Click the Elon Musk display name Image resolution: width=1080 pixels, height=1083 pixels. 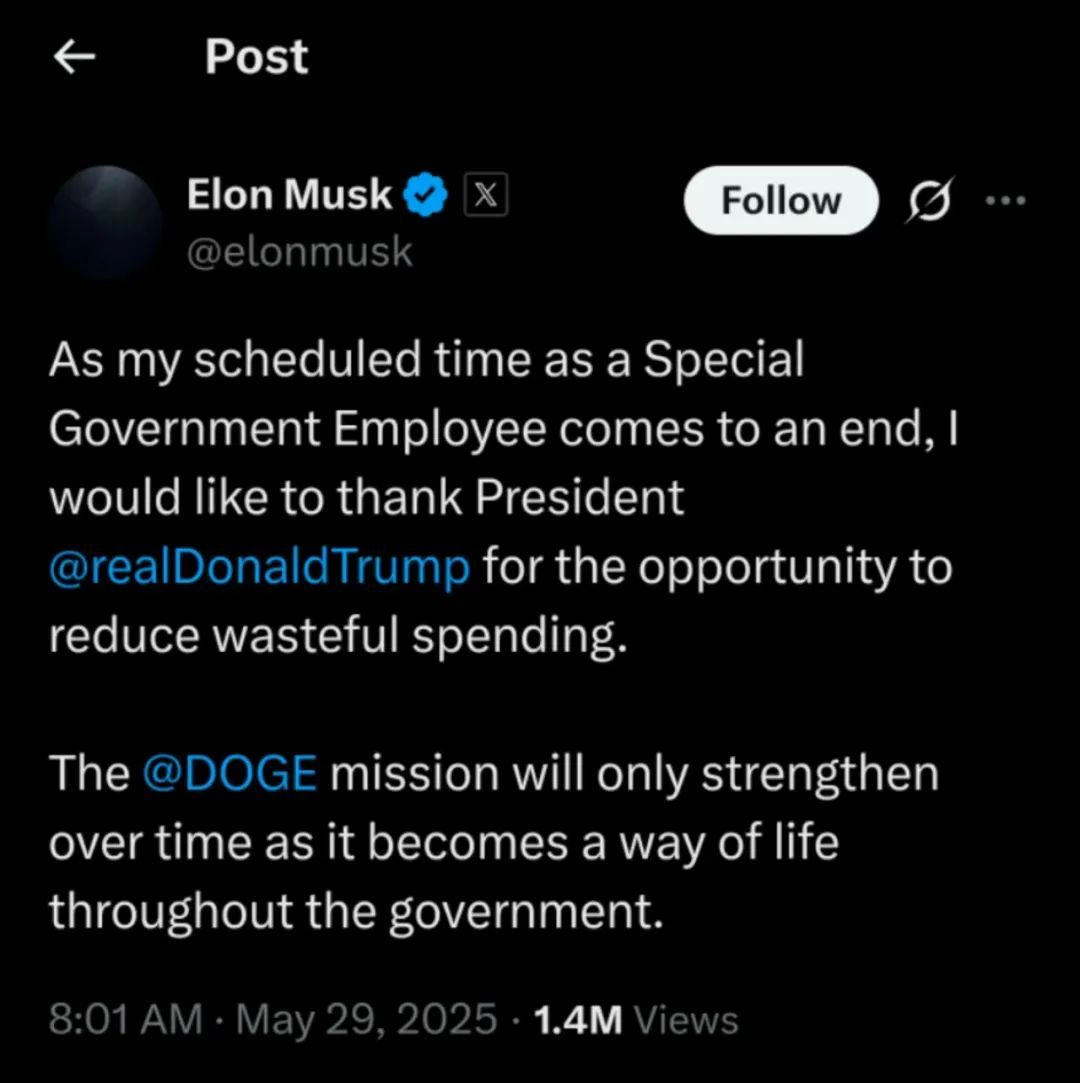[x=289, y=195]
